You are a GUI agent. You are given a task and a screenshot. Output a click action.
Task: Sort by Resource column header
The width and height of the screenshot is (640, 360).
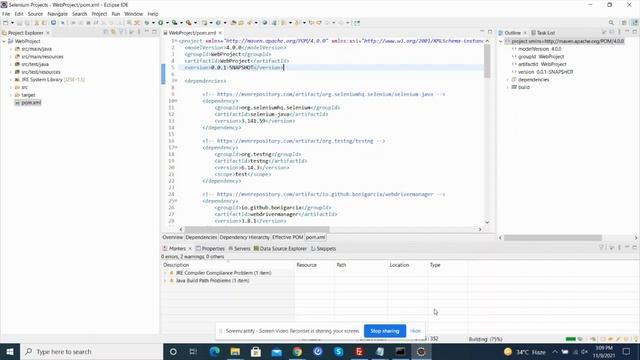(x=314, y=265)
